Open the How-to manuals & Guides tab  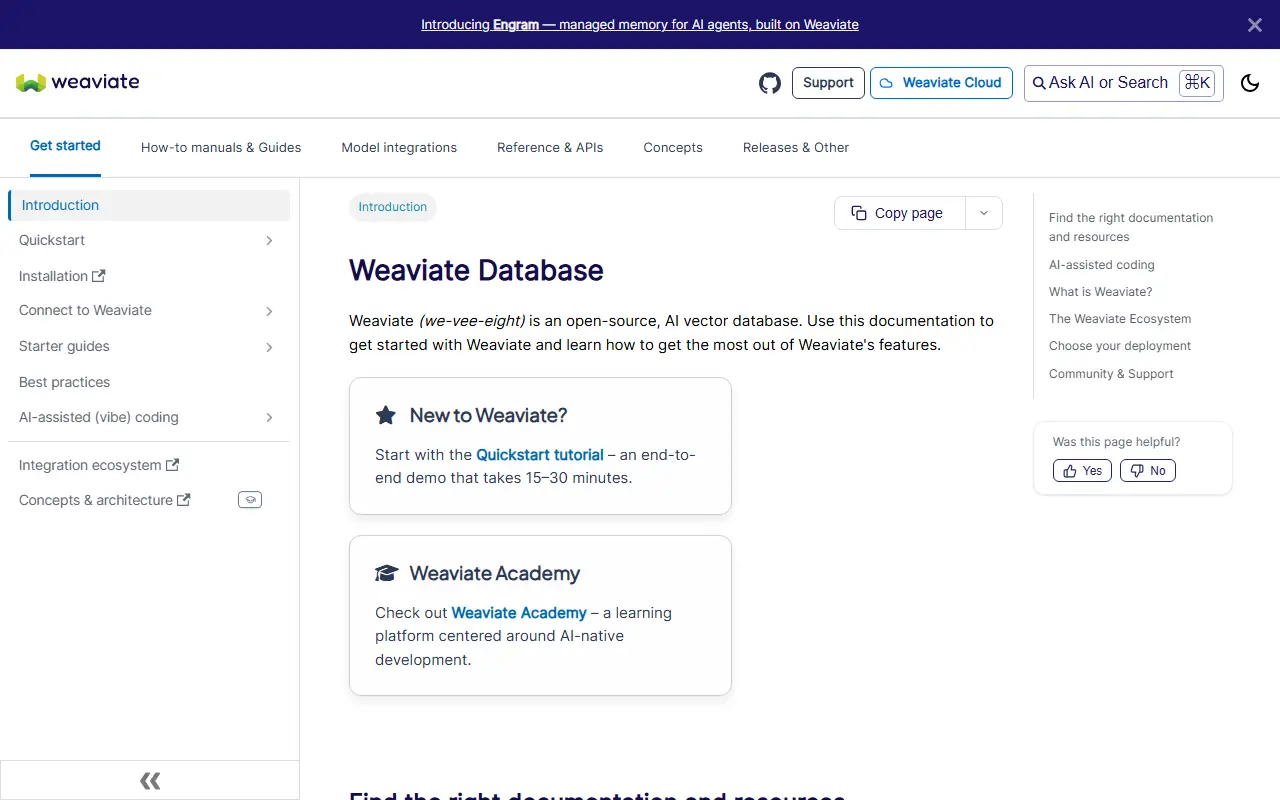click(x=221, y=147)
